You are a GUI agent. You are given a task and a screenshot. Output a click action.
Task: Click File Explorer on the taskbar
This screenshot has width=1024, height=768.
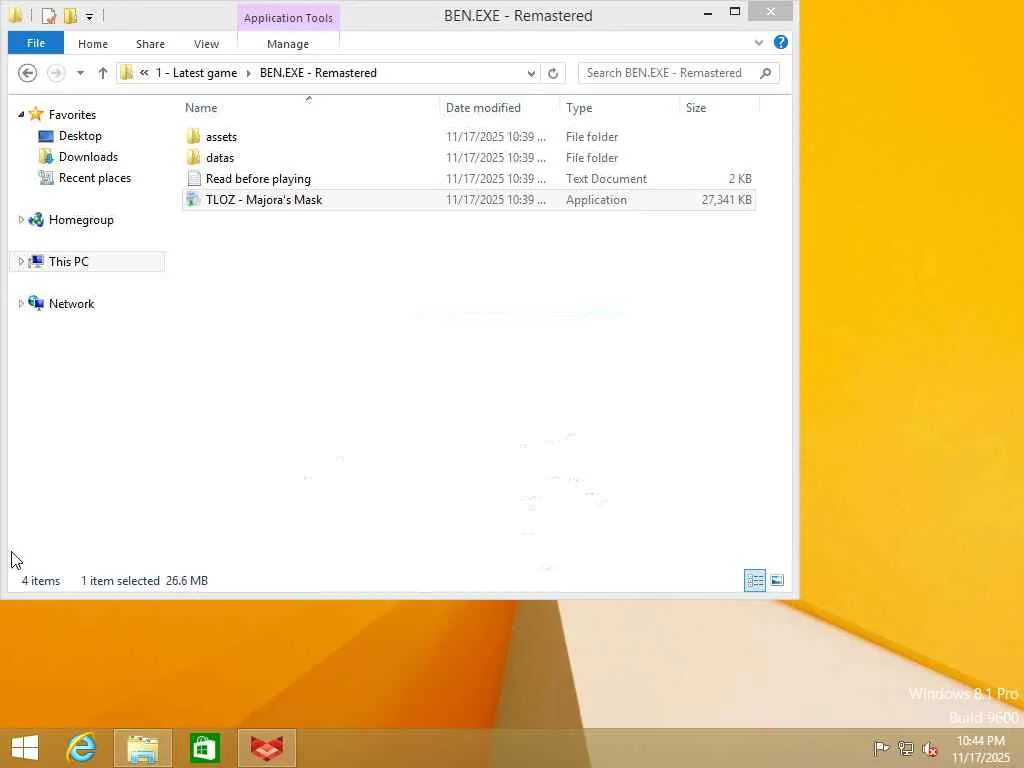pos(143,748)
